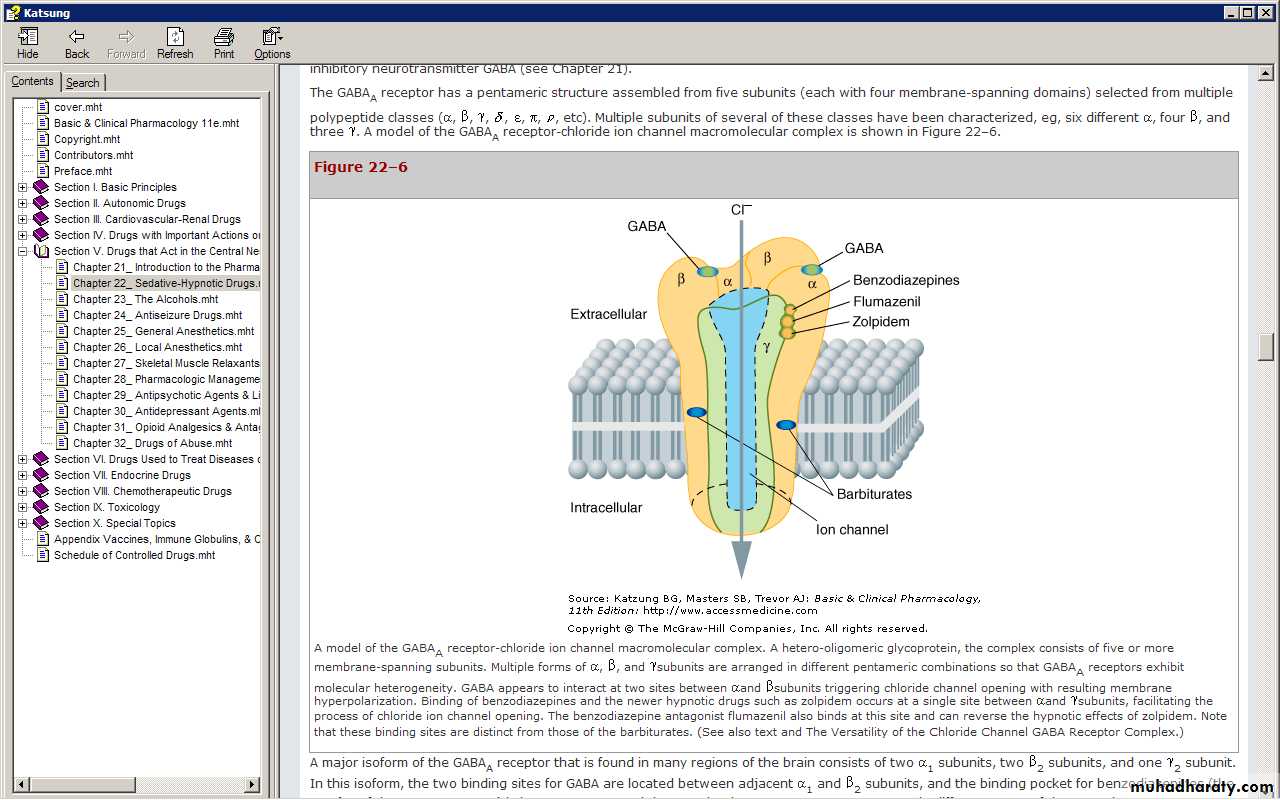Open Chapter 23 The Alcohols

click(x=145, y=299)
